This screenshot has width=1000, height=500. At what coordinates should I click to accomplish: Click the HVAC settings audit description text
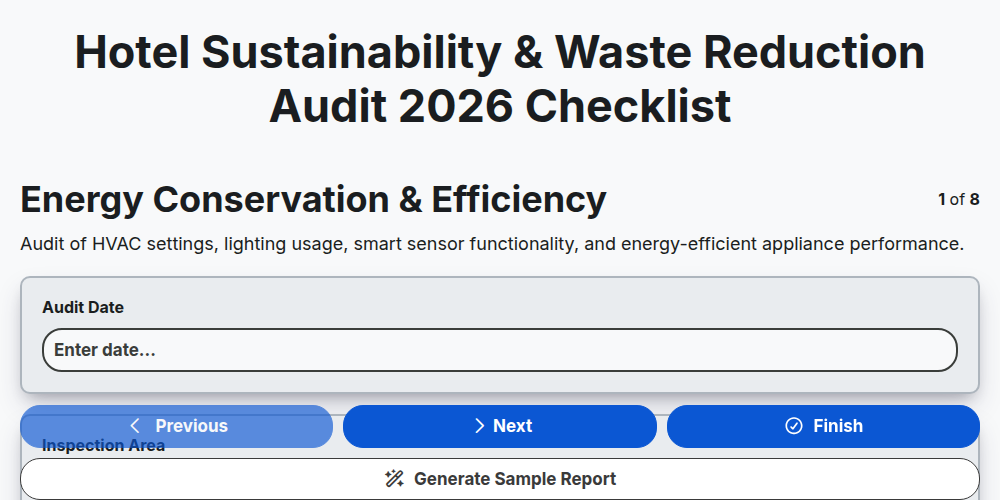pyautogui.click(x=492, y=244)
